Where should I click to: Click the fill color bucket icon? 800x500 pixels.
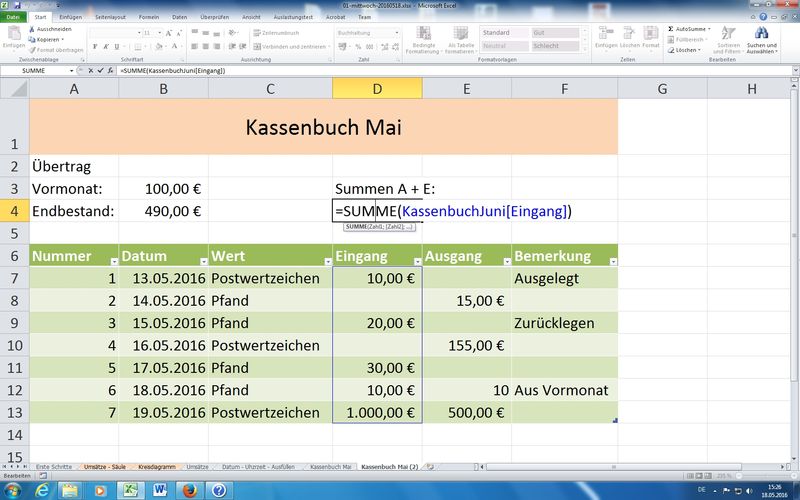[159, 46]
